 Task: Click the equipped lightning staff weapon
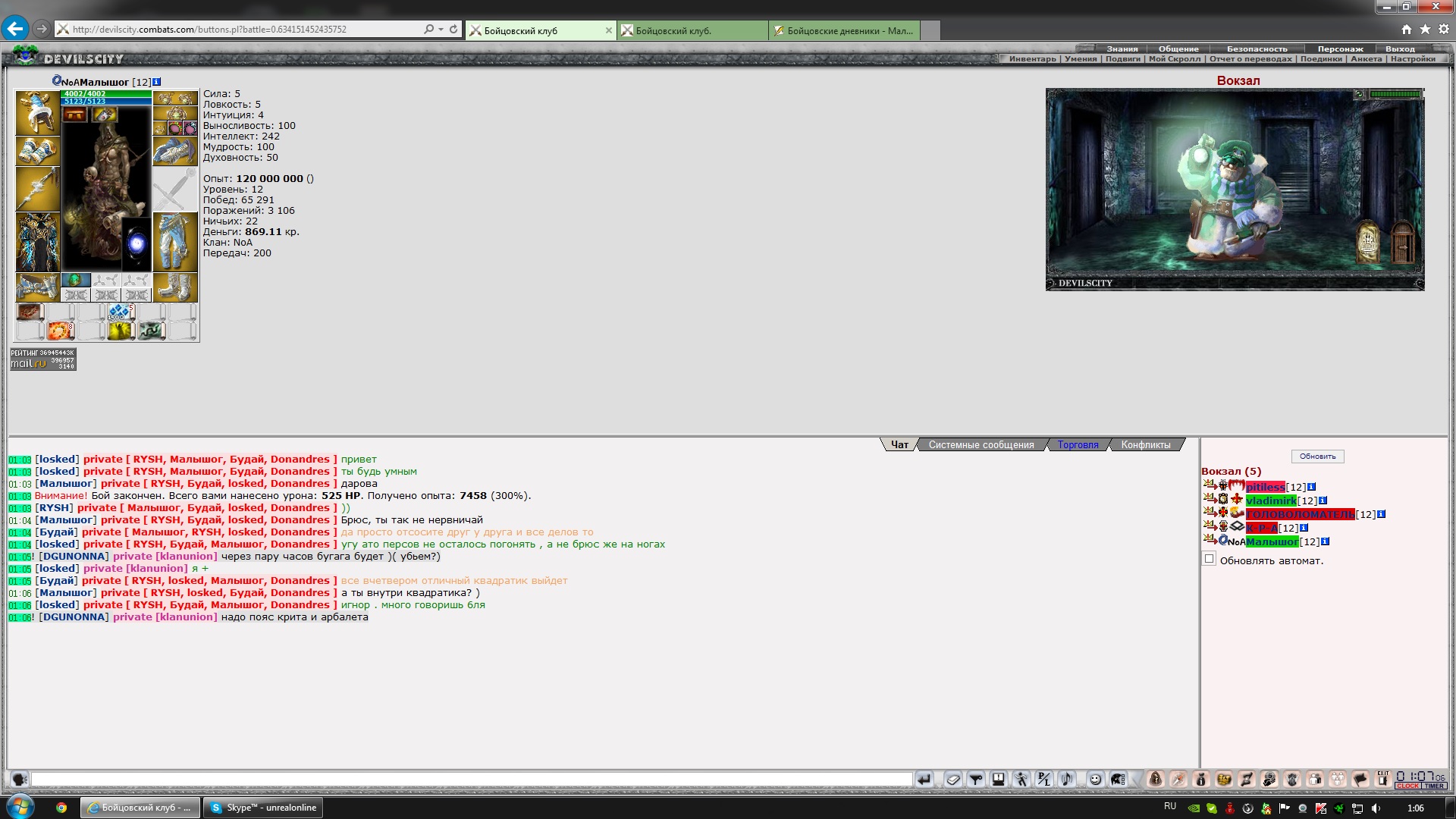[37, 189]
